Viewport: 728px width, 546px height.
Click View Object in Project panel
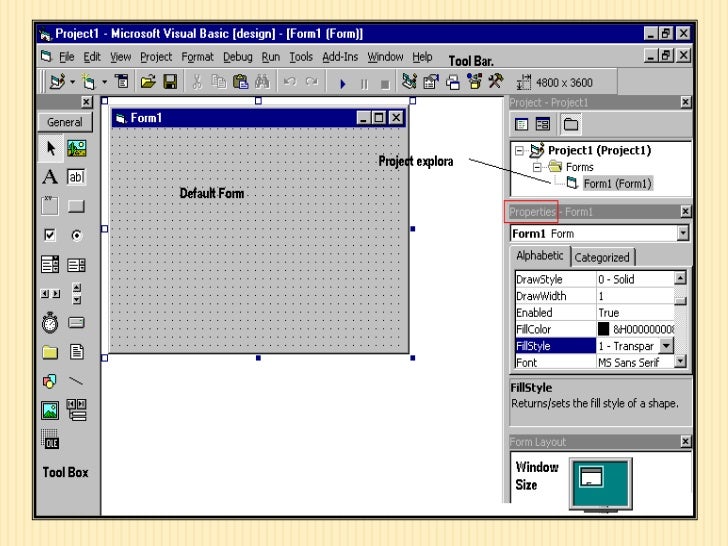click(x=542, y=124)
